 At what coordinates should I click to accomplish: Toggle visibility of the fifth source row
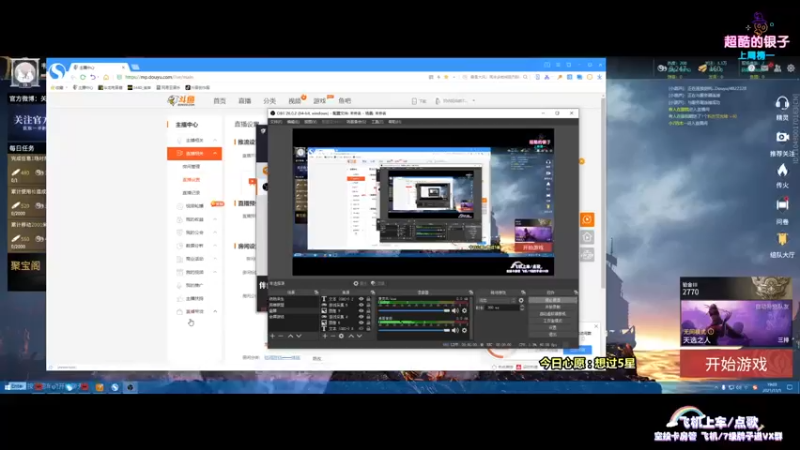click(x=361, y=322)
